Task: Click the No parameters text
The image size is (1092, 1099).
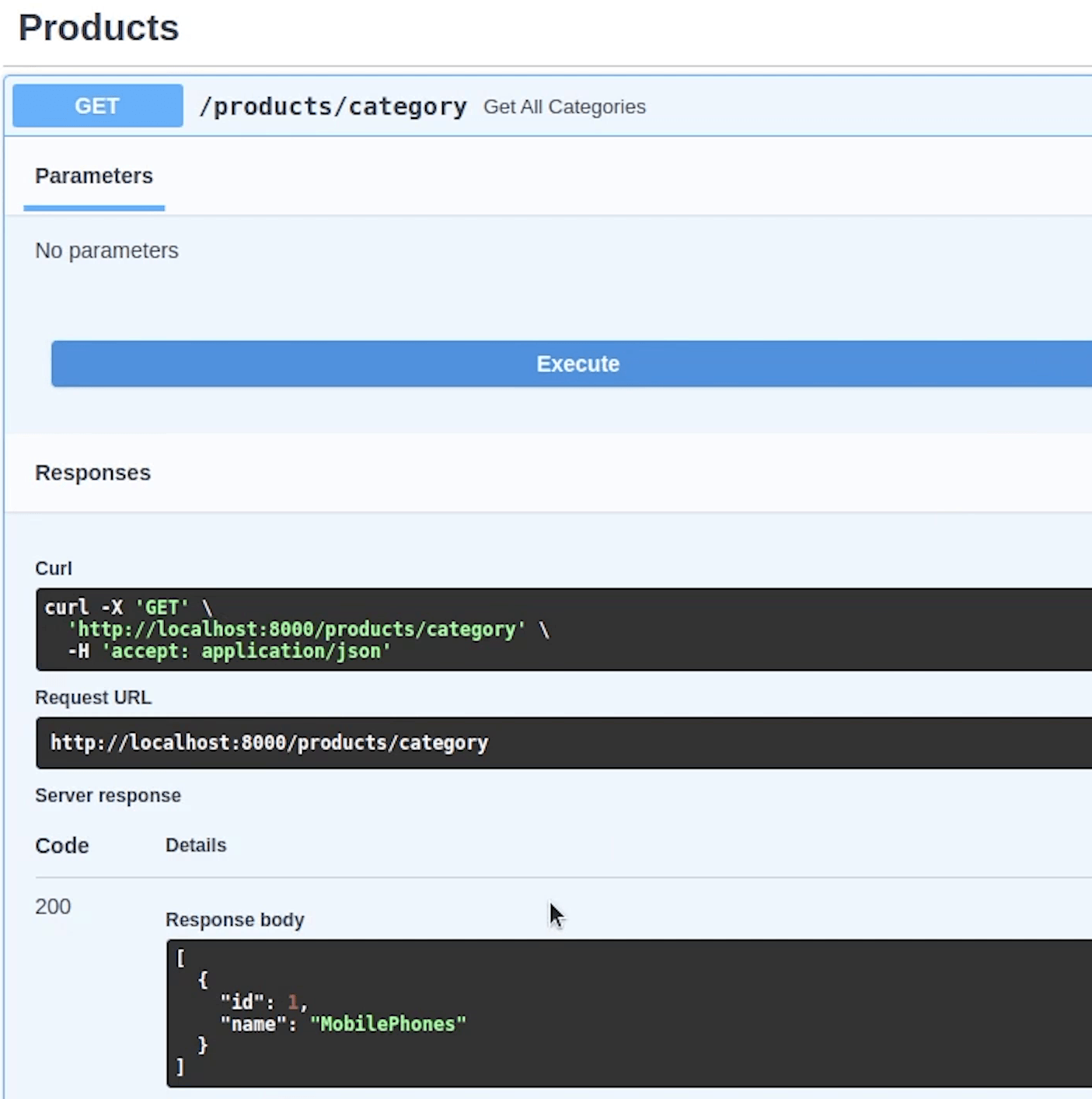Action: pos(106,251)
